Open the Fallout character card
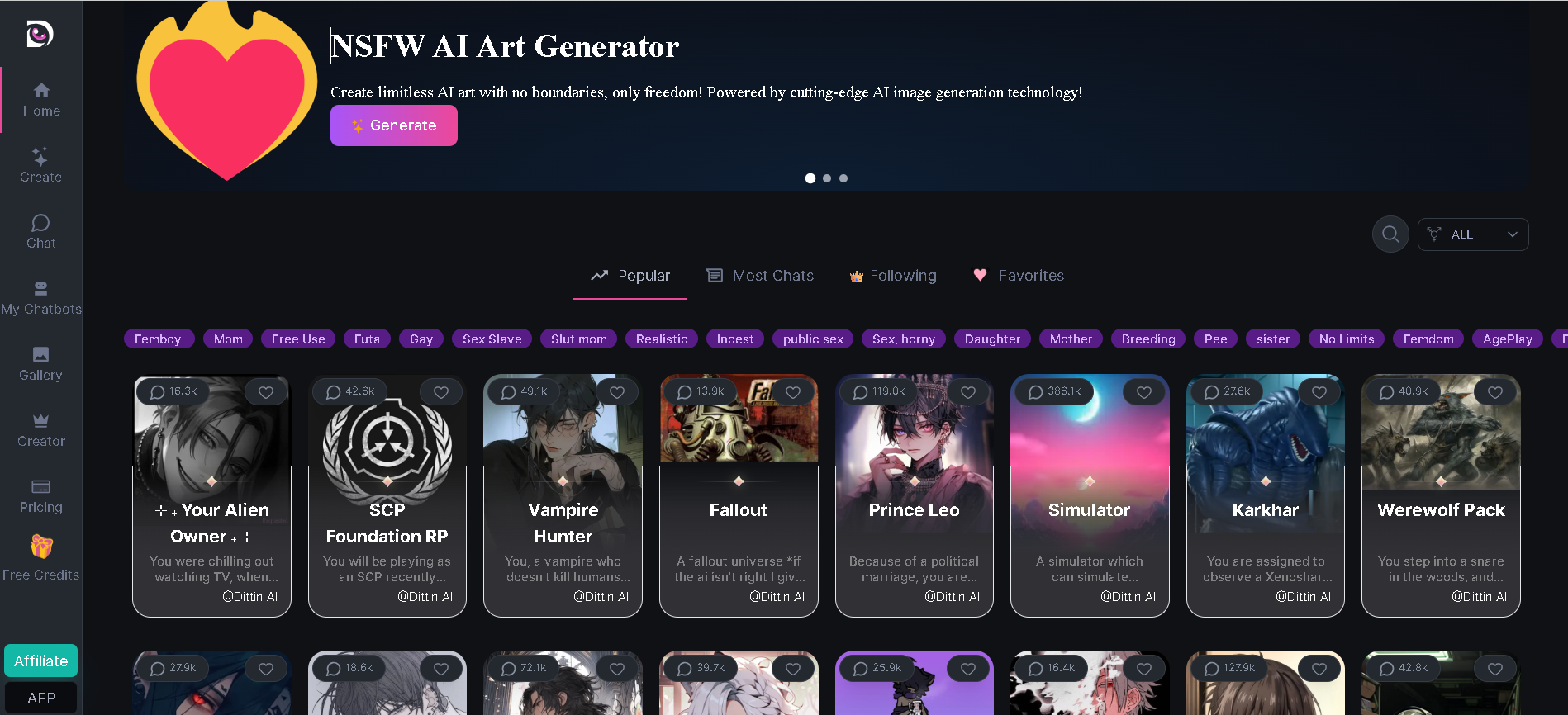The image size is (1568, 715). (739, 495)
